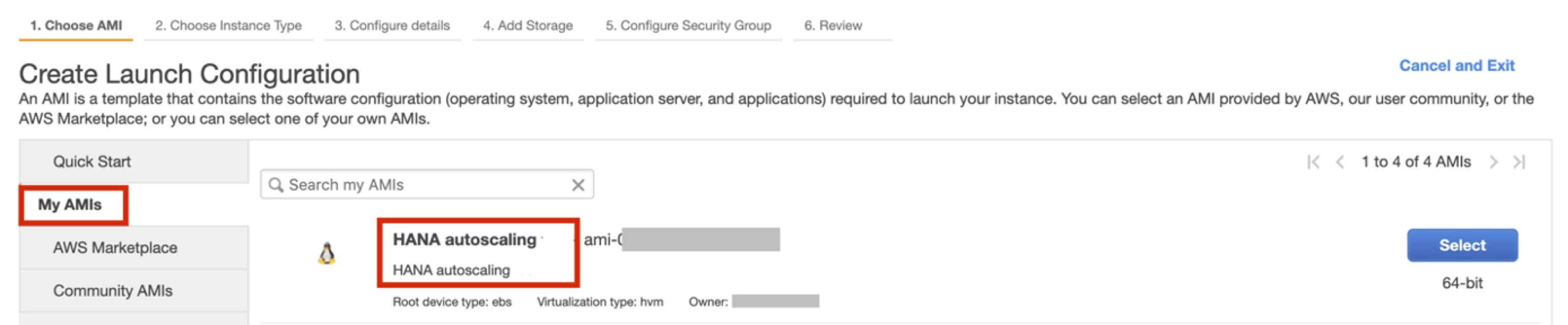Go to Configure Security Group step
The width and height of the screenshot is (1568, 325).
click(x=688, y=25)
